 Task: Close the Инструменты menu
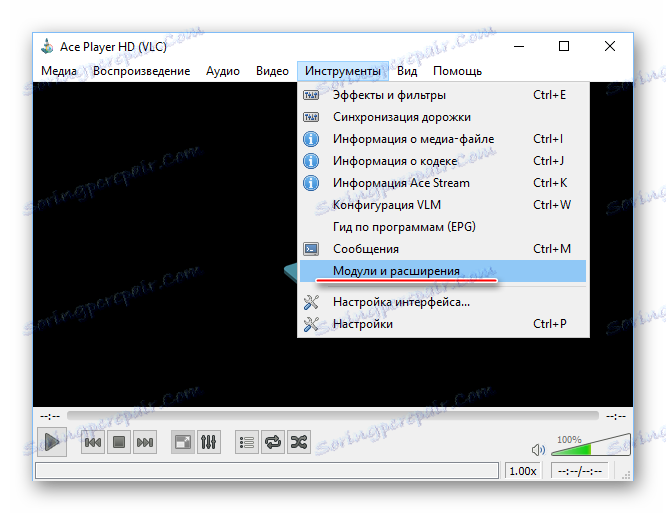343,71
